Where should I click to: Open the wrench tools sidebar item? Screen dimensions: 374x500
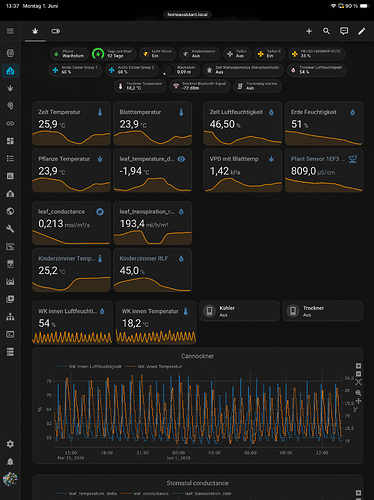tap(10, 229)
